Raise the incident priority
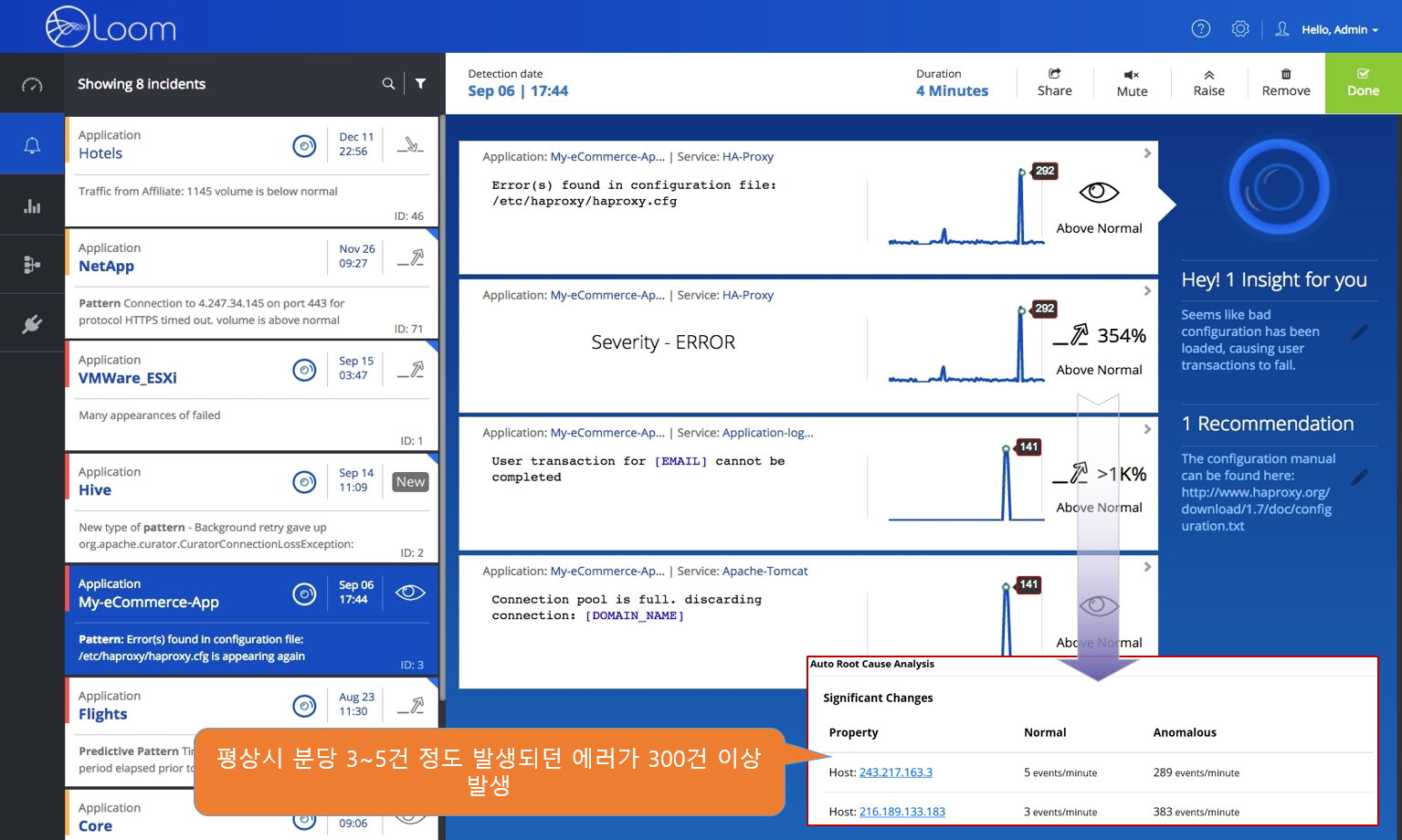1402x840 pixels. point(1208,82)
